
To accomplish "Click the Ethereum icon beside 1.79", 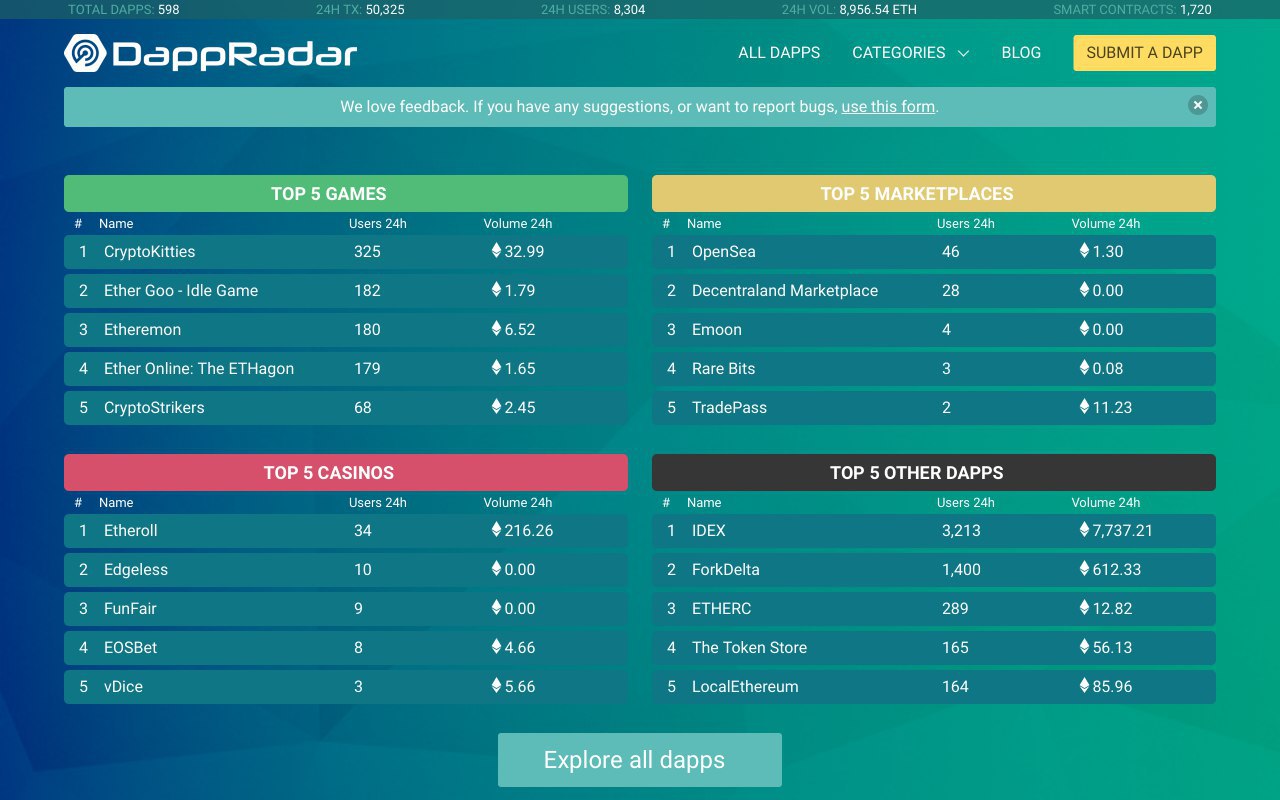I will (496, 290).
